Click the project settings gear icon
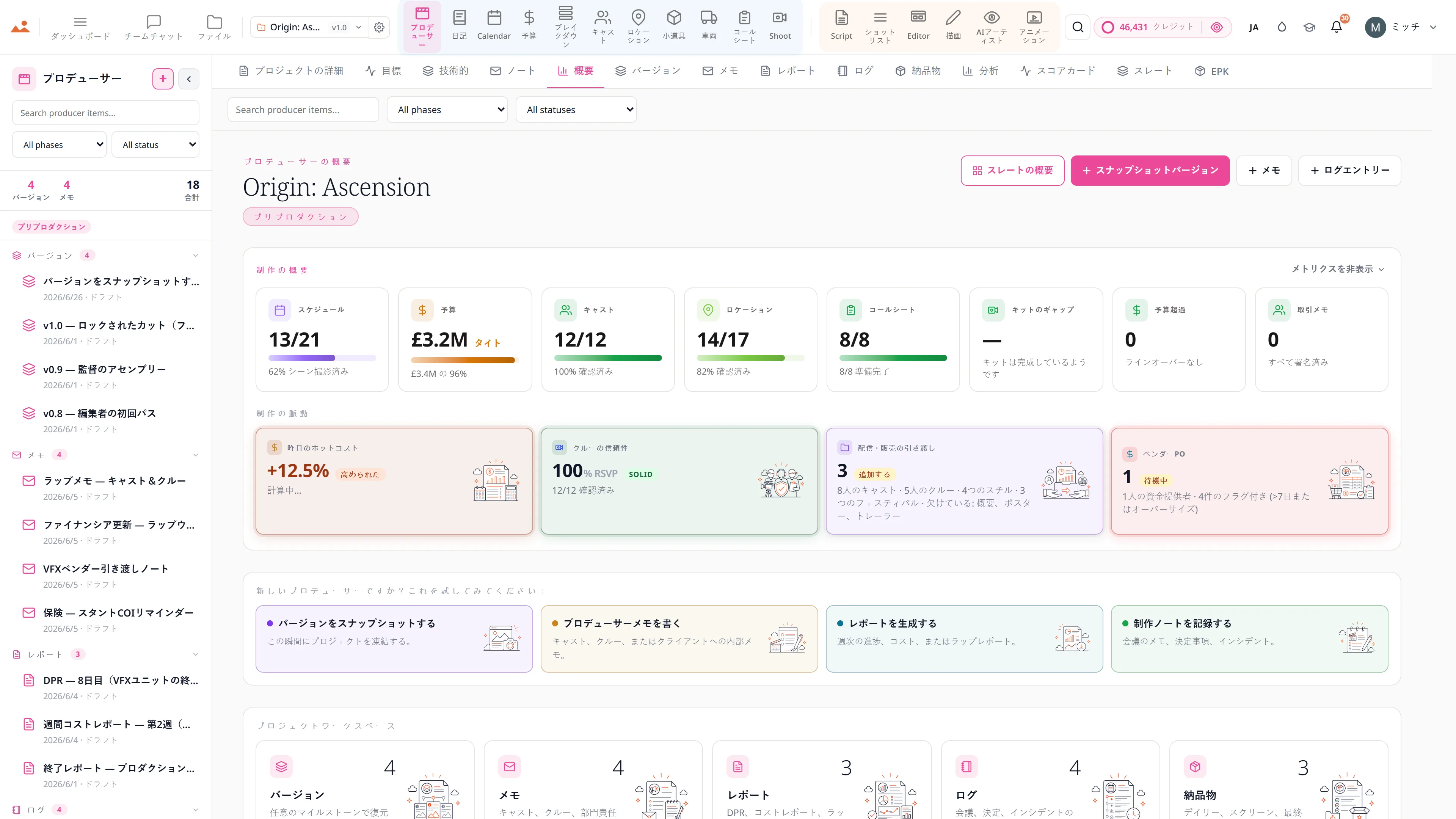 [x=379, y=27]
